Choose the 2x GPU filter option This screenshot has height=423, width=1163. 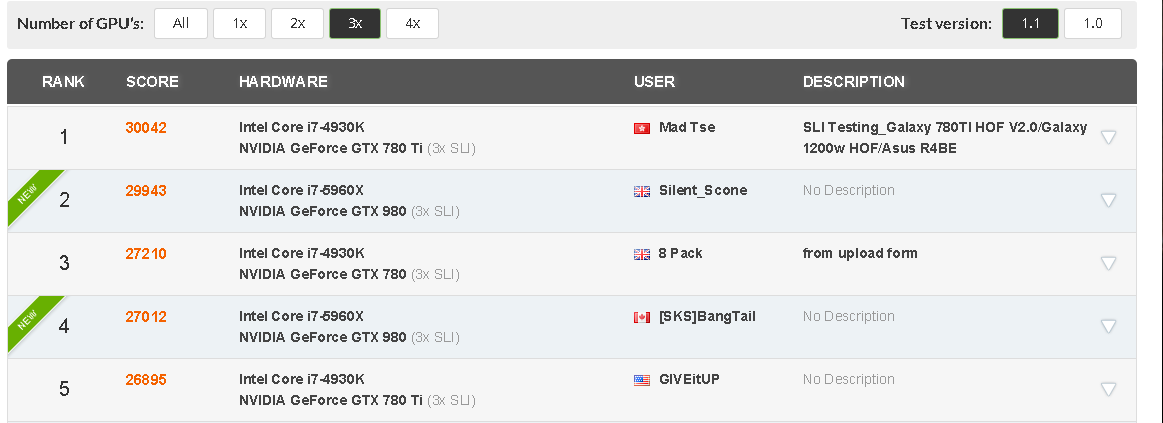pyautogui.click(x=297, y=24)
